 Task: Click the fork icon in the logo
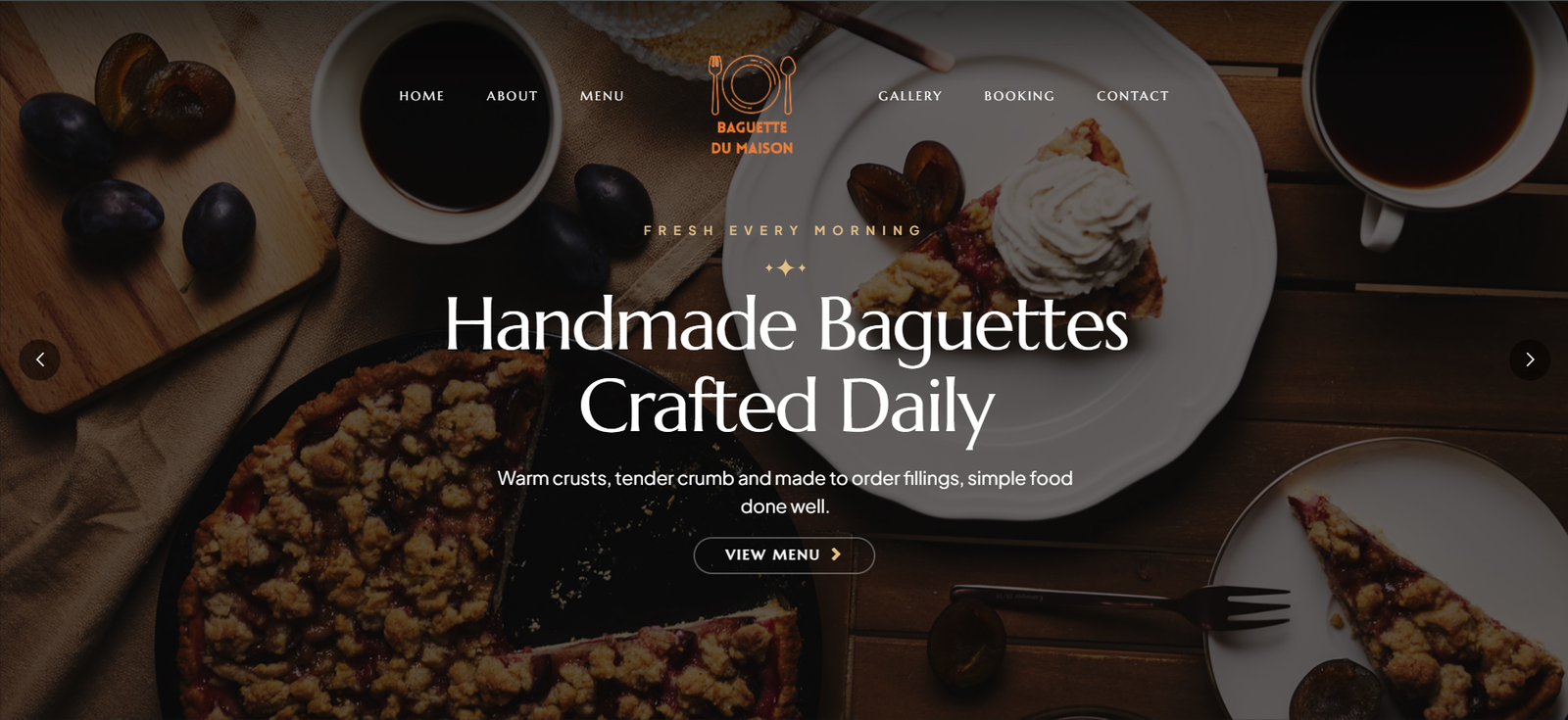[x=716, y=85]
